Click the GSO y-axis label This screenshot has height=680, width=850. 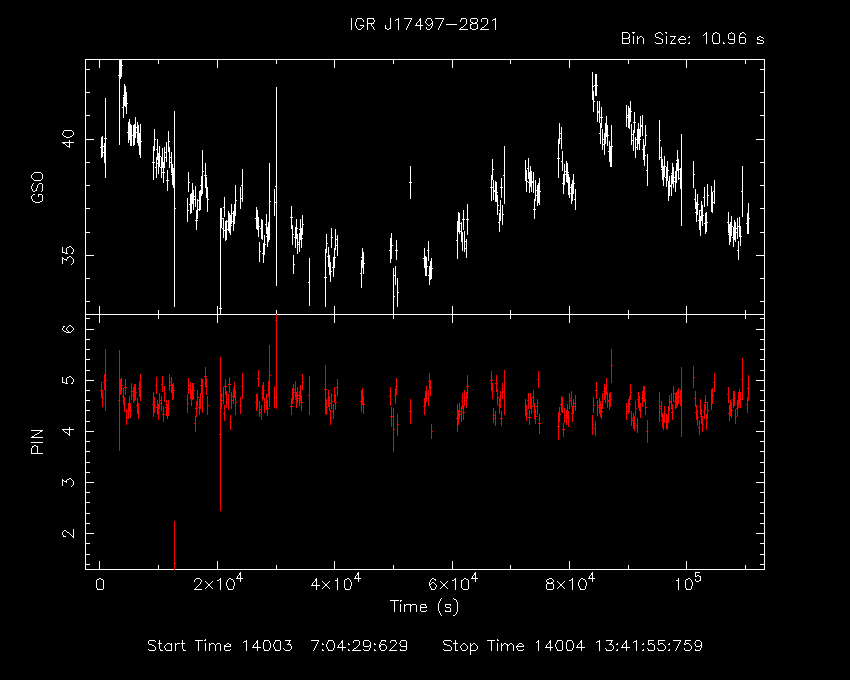tap(37, 188)
